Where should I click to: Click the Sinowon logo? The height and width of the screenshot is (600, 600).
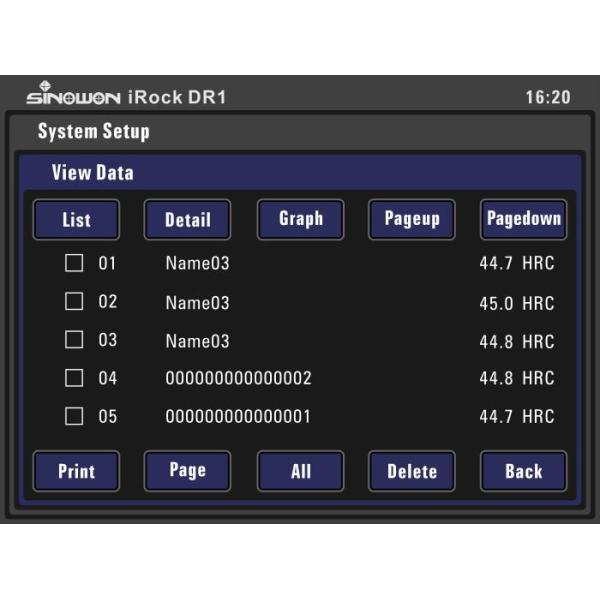tap(72, 95)
